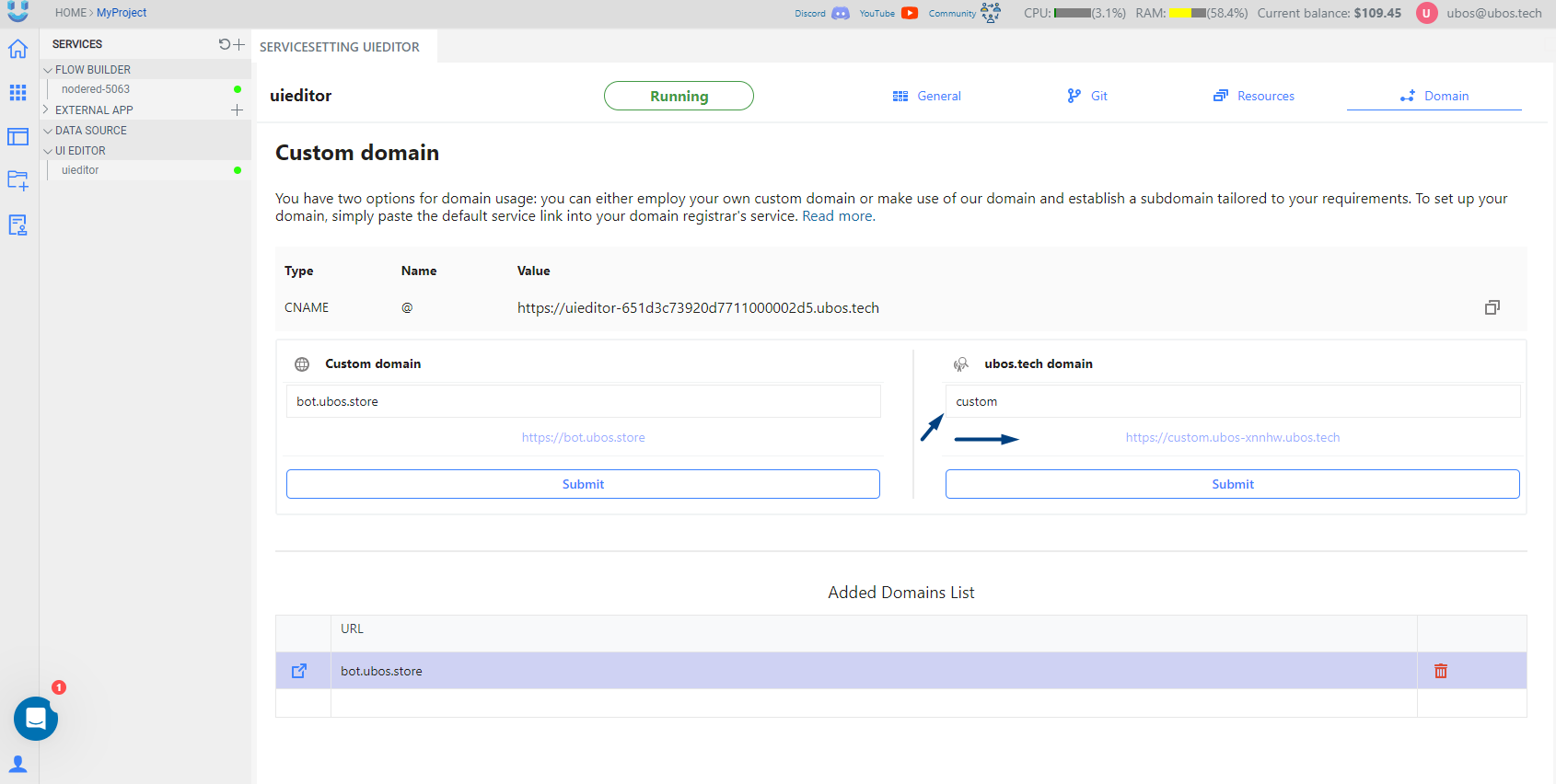Switch to the General tab
The width and height of the screenshot is (1556, 784).
[927, 96]
